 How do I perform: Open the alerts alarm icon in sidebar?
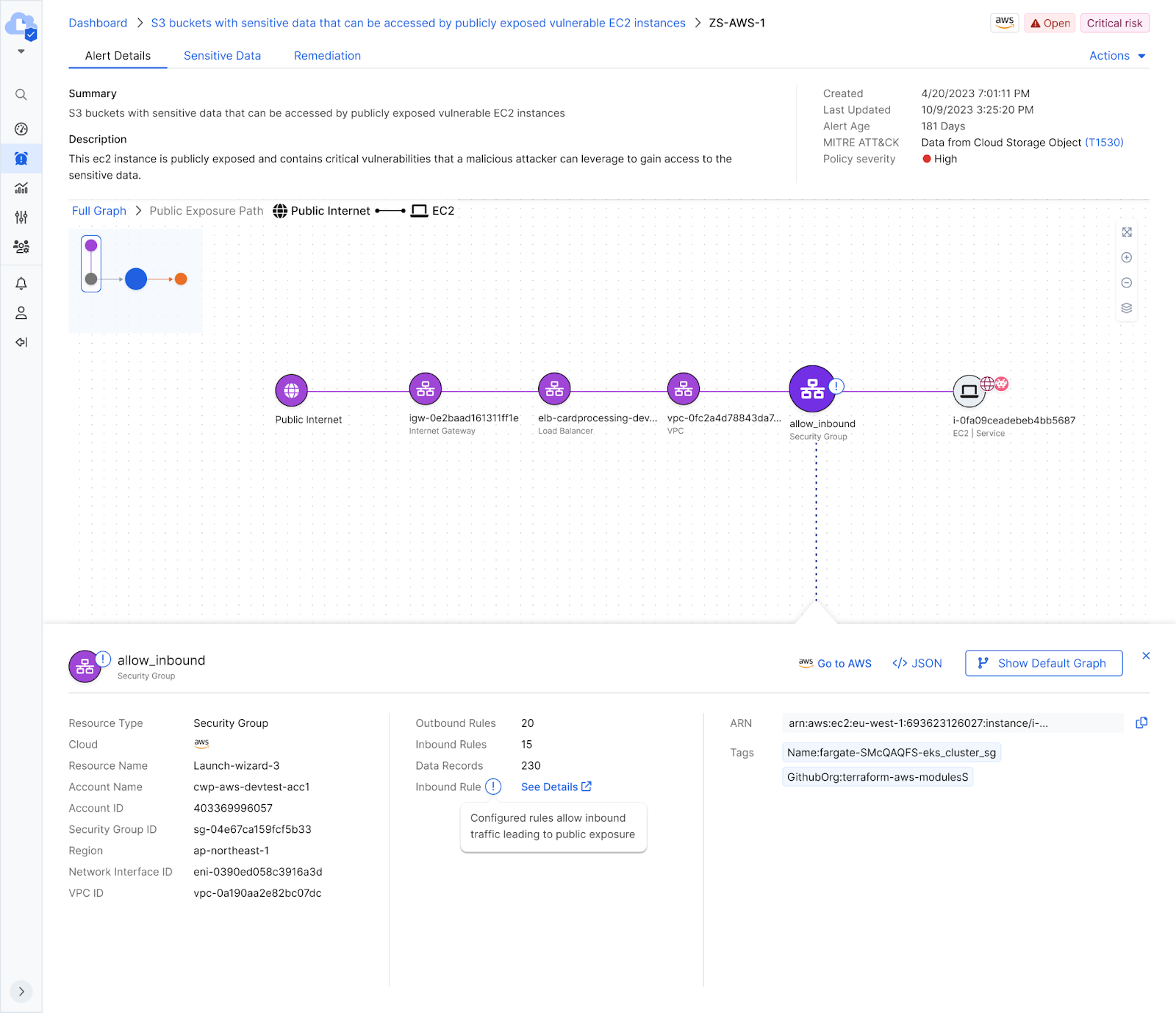pos(21,159)
